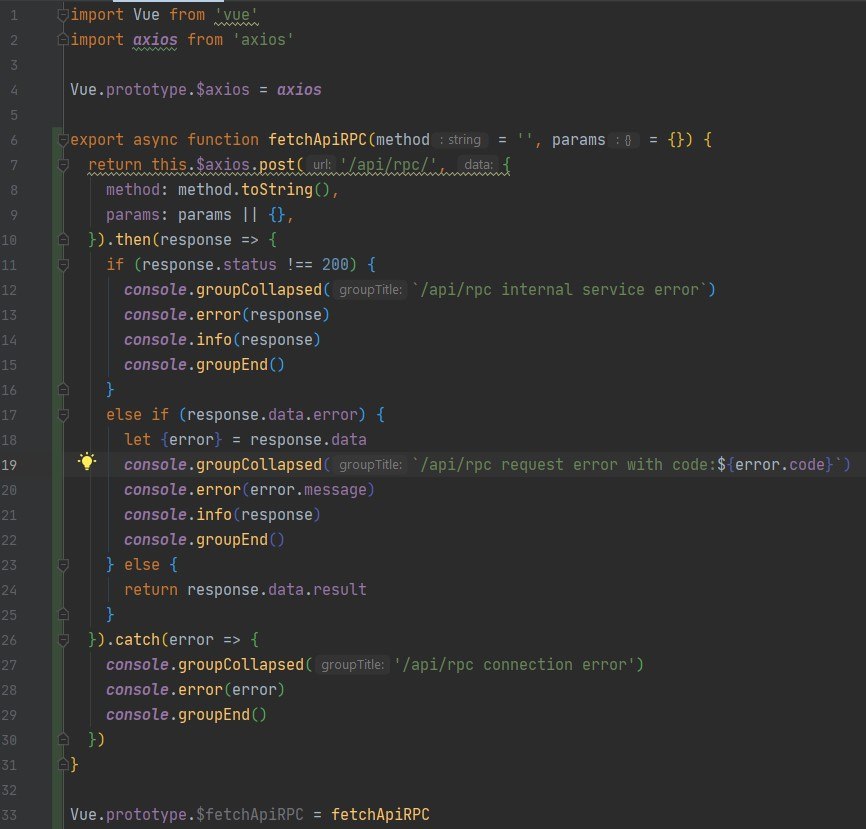Click the light bulb quick-fix icon
The image size is (866, 829).
(87, 462)
